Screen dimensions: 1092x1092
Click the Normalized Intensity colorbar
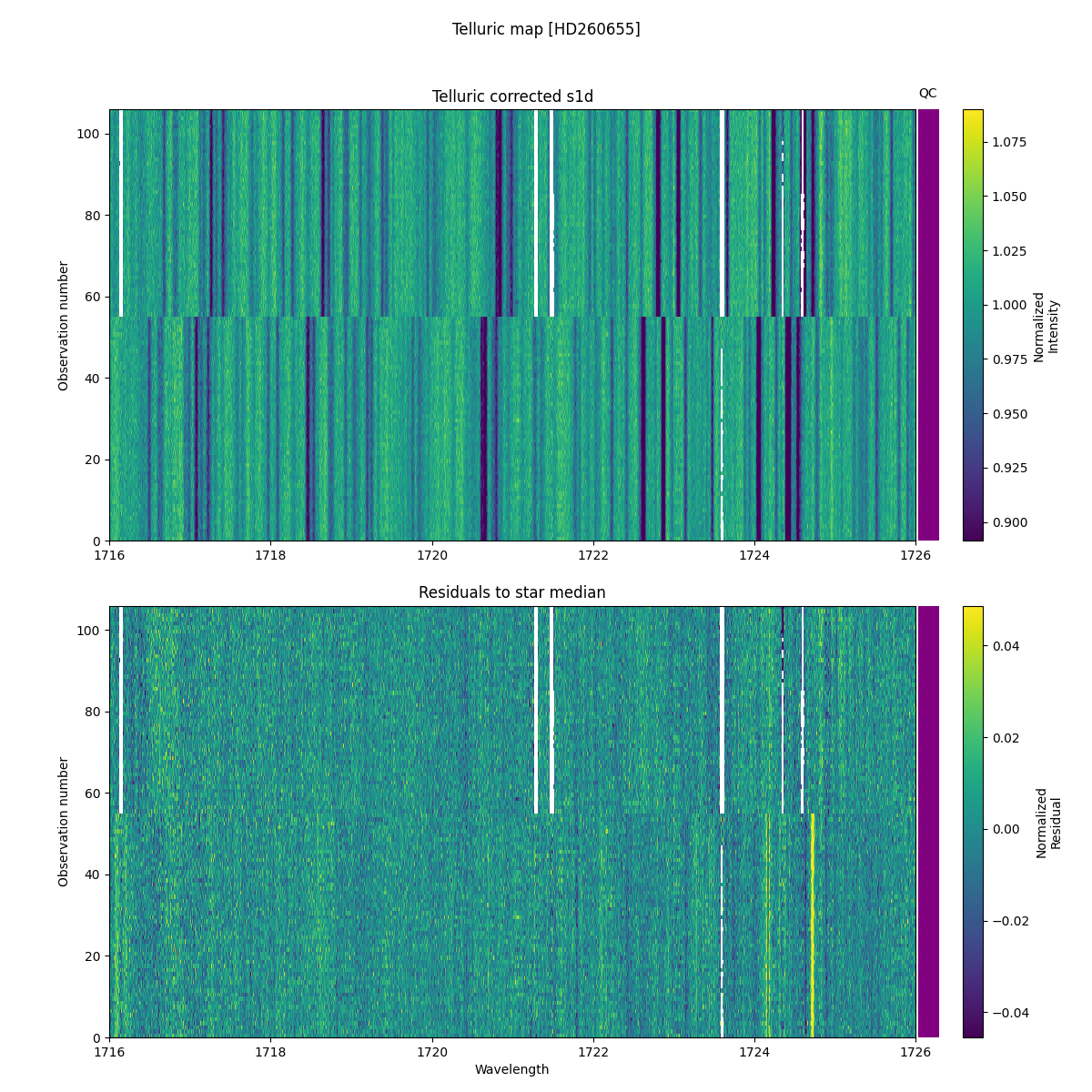click(x=973, y=325)
